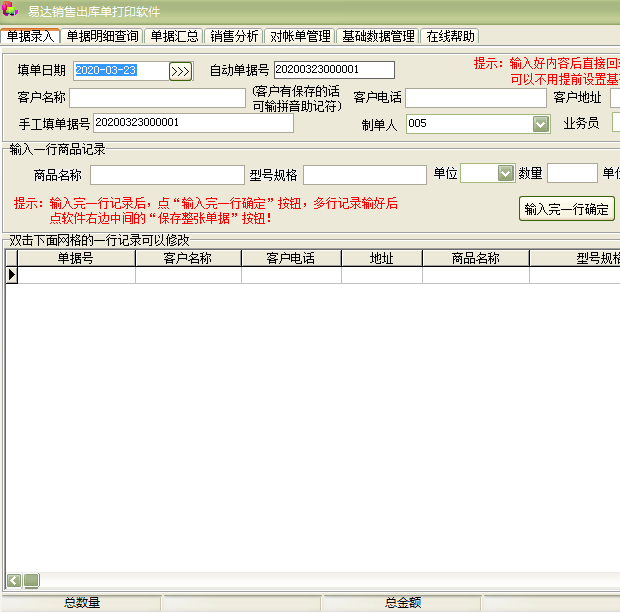Image resolution: width=620 pixels, height=613 pixels.
Task: Click the horizontal scrollbar left arrow
Action: click(x=14, y=580)
